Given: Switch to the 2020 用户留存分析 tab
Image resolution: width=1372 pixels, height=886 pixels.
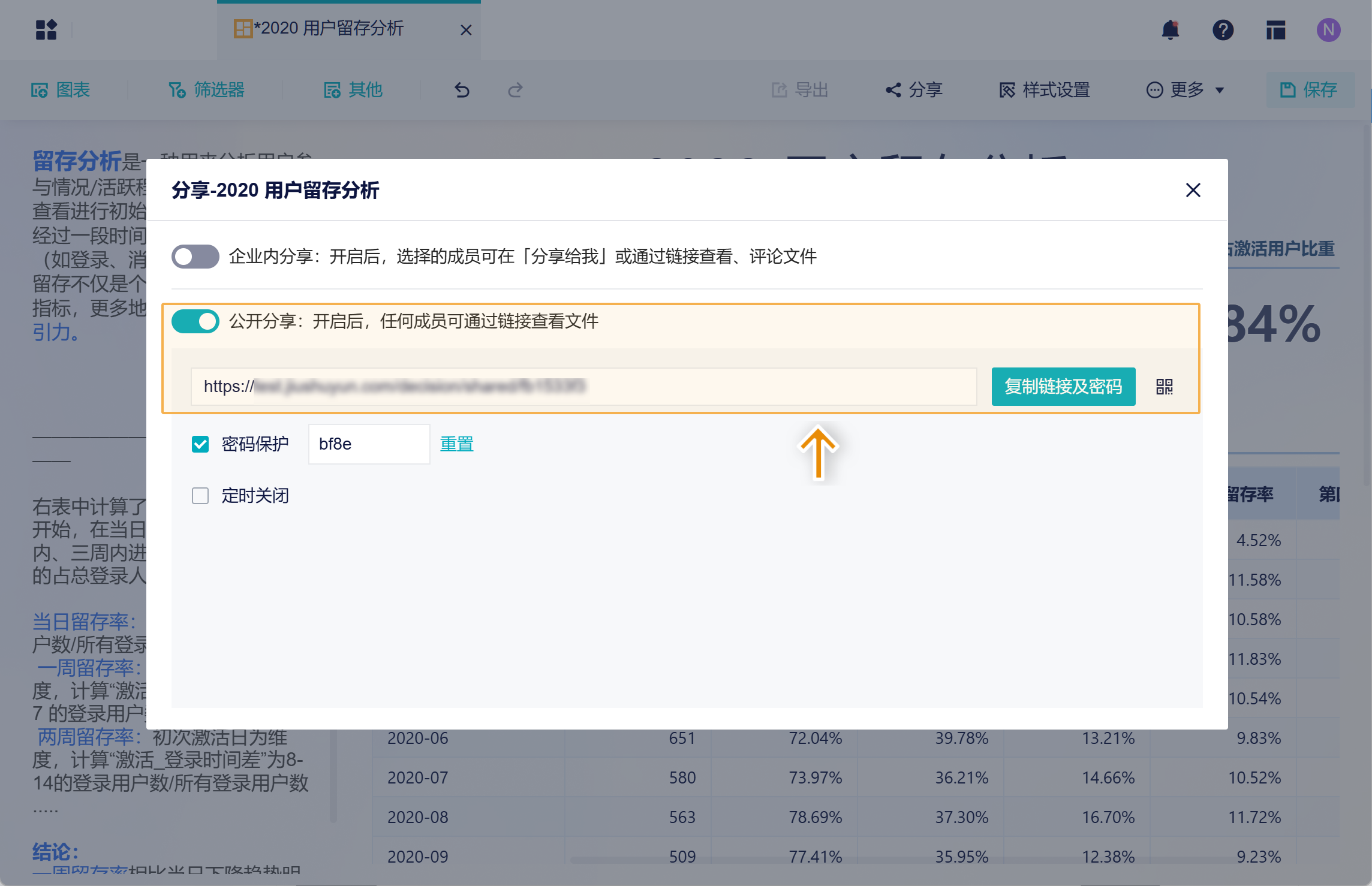Looking at the screenshot, I should tap(329, 29).
